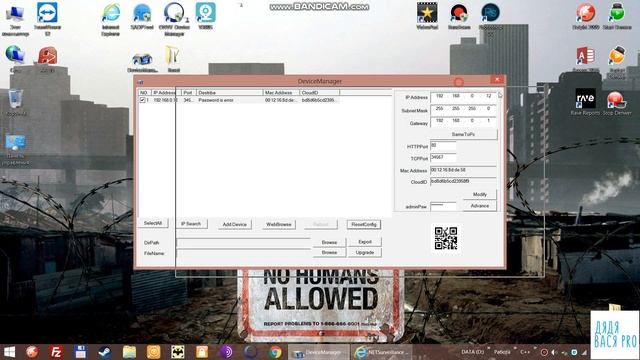The height and width of the screenshot is (360, 640).
Task: Click the FileName text field
Action: coord(243,253)
